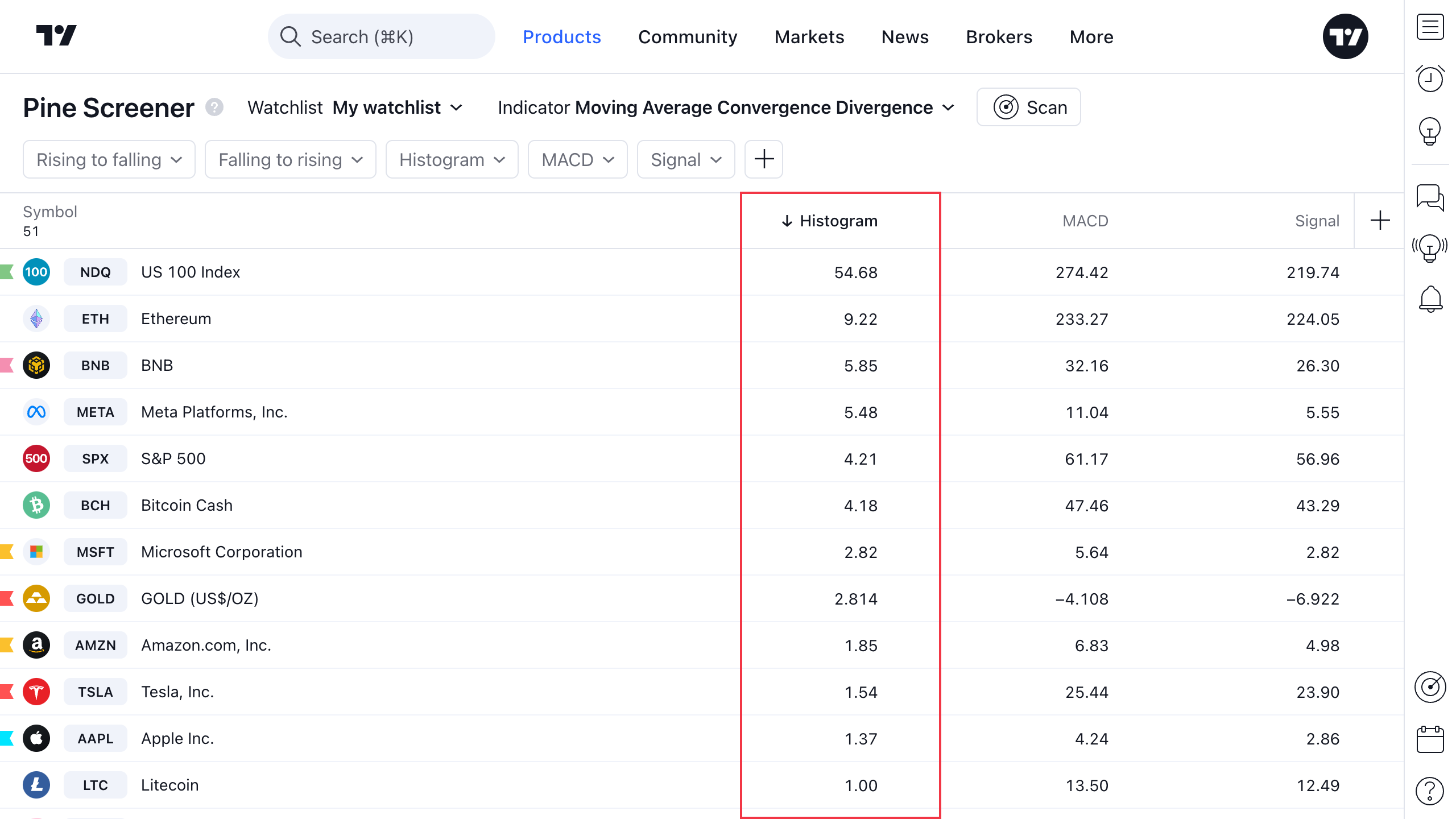Expand the My watchlist dropdown
The height and width of the screenshot is (819, 1456).
pyautogui.click(x=397, y=107)
